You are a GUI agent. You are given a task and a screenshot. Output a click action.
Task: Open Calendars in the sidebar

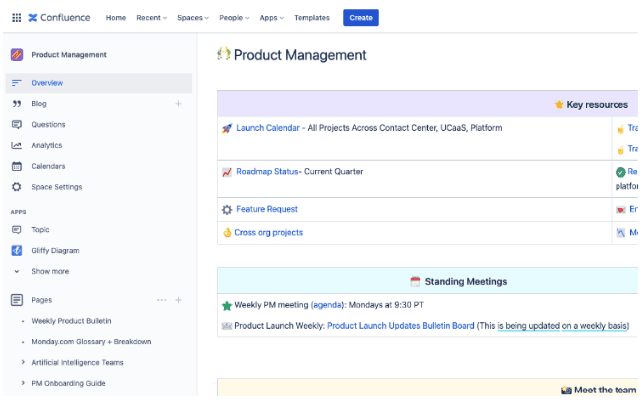[x=48, y=166]
